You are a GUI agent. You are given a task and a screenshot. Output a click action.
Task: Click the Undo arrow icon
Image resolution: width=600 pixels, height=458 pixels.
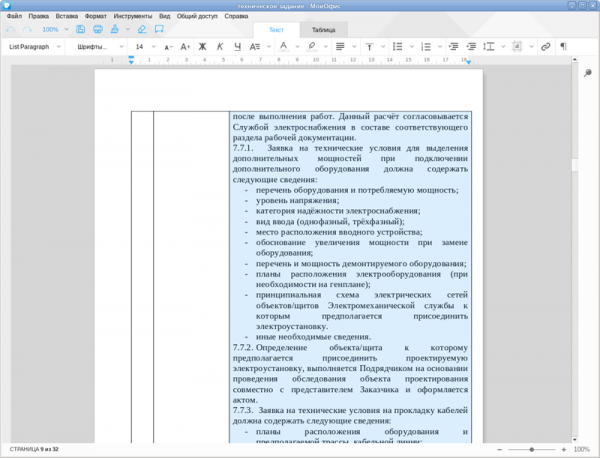click(10, 29)
